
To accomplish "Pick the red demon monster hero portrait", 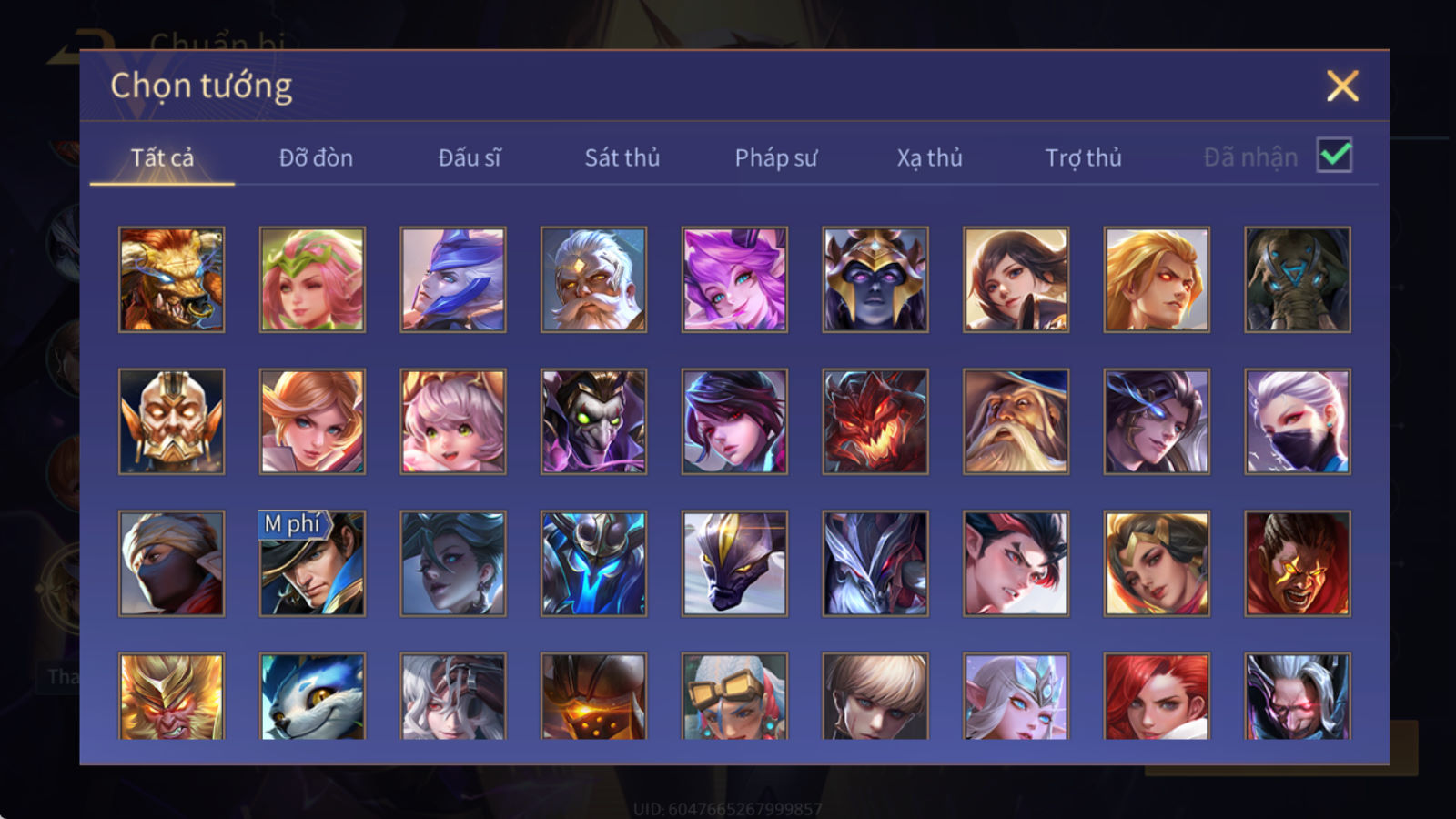I will click(875, 421).
